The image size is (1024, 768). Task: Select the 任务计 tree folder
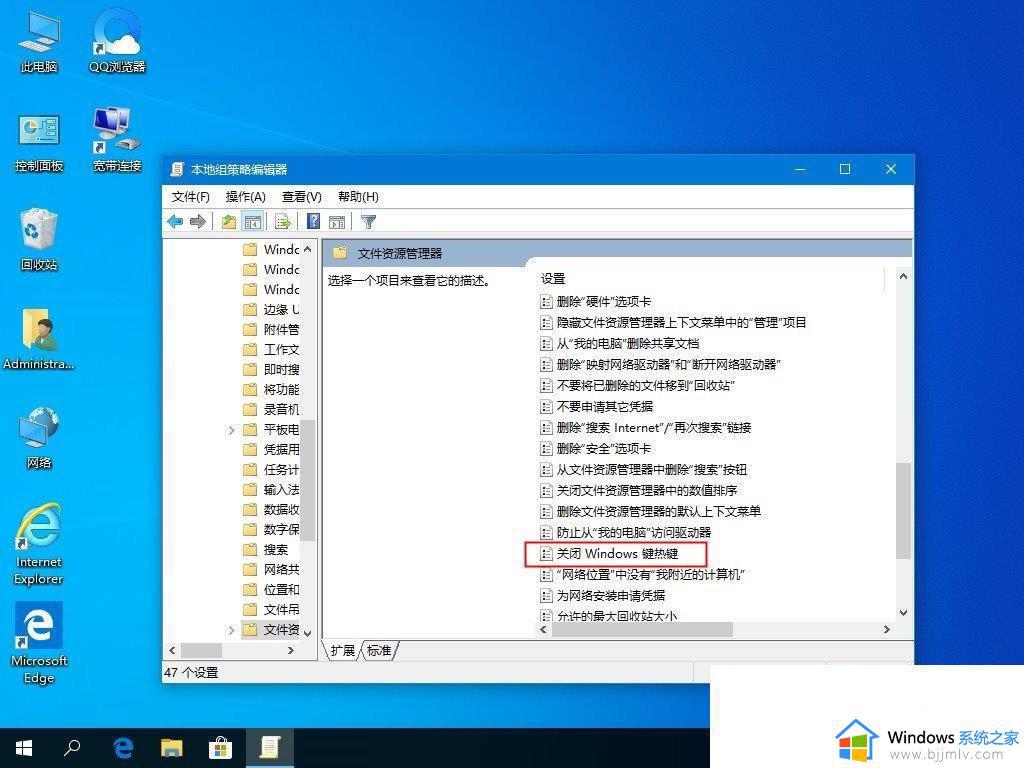(271, 470)
